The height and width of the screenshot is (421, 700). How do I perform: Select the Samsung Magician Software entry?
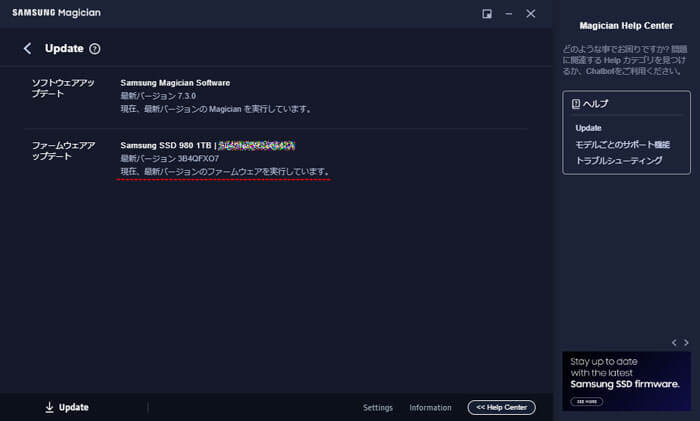point(175,83)
